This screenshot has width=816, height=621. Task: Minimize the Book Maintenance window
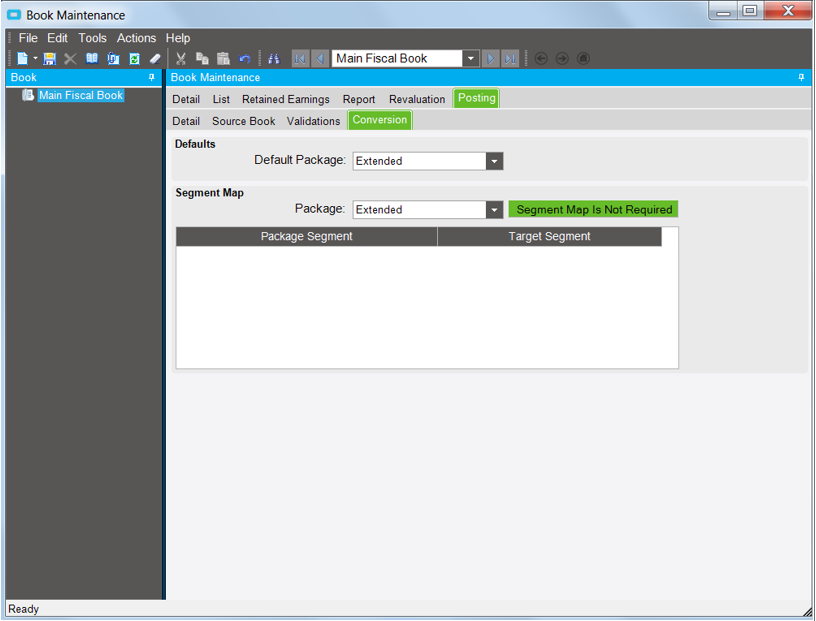(723, 10)
